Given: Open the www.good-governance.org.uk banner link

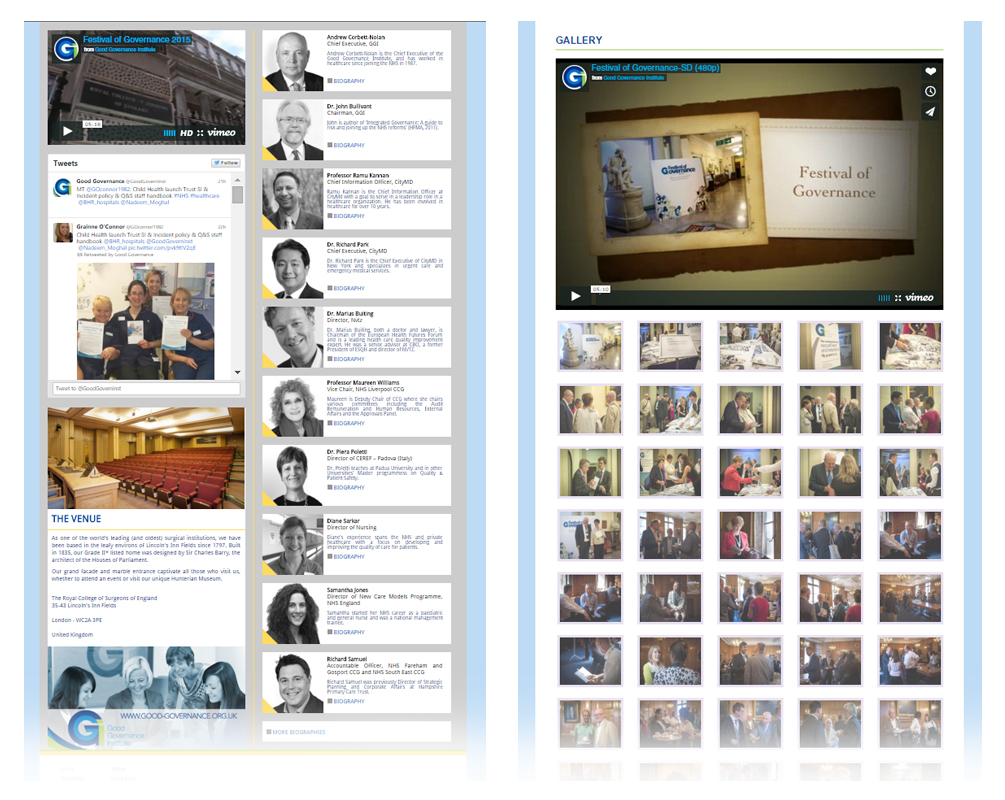Looking at the screenshot, I should pos(179,715).
